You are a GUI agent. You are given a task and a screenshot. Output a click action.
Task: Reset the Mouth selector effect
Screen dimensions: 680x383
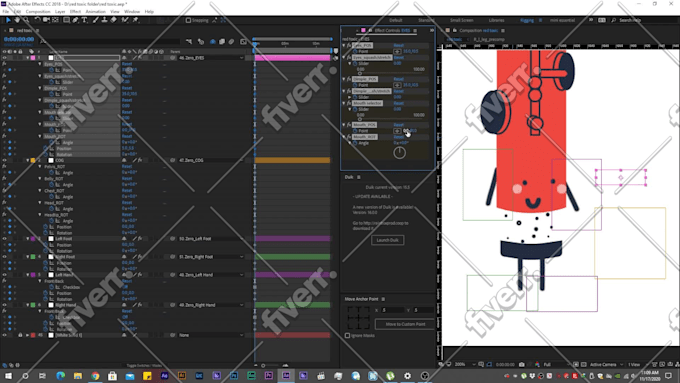399,103
